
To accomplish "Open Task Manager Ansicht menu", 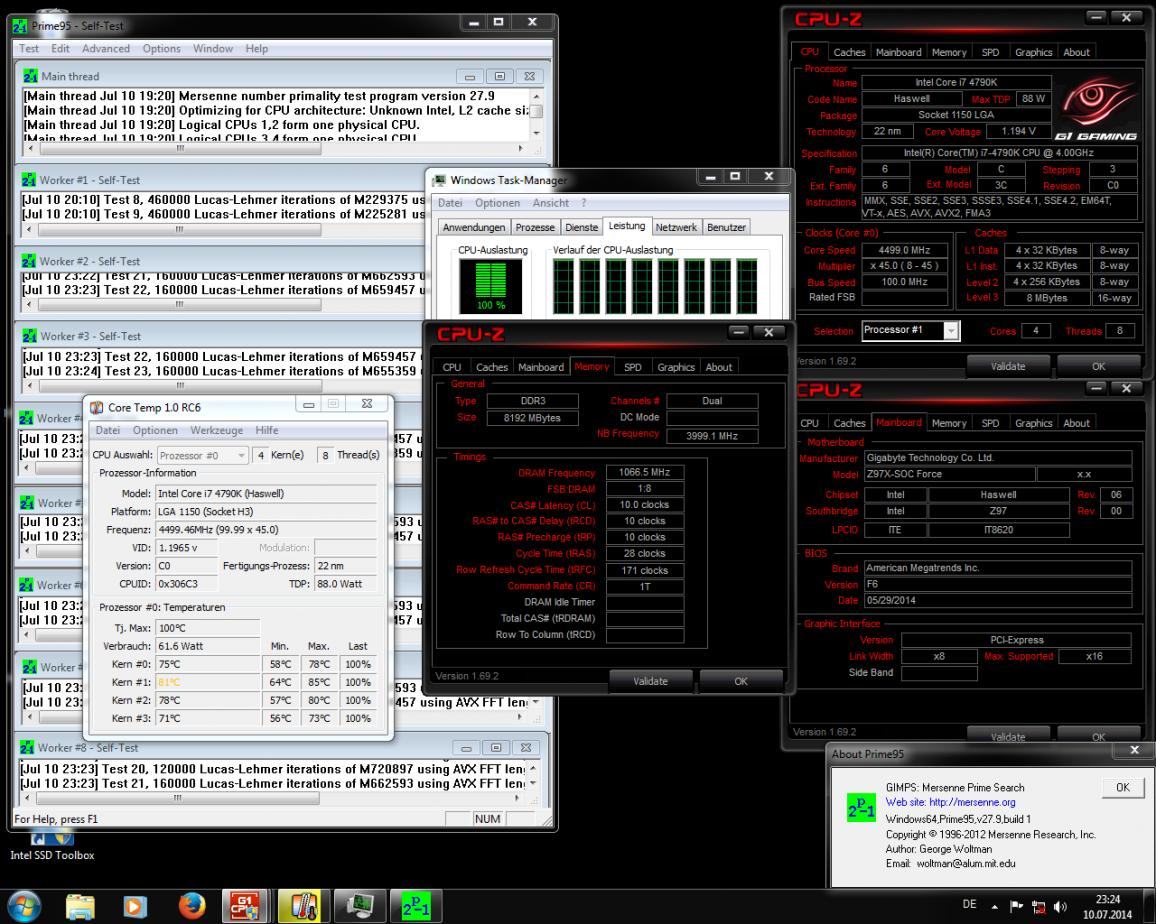I will (x=551, y=203).
